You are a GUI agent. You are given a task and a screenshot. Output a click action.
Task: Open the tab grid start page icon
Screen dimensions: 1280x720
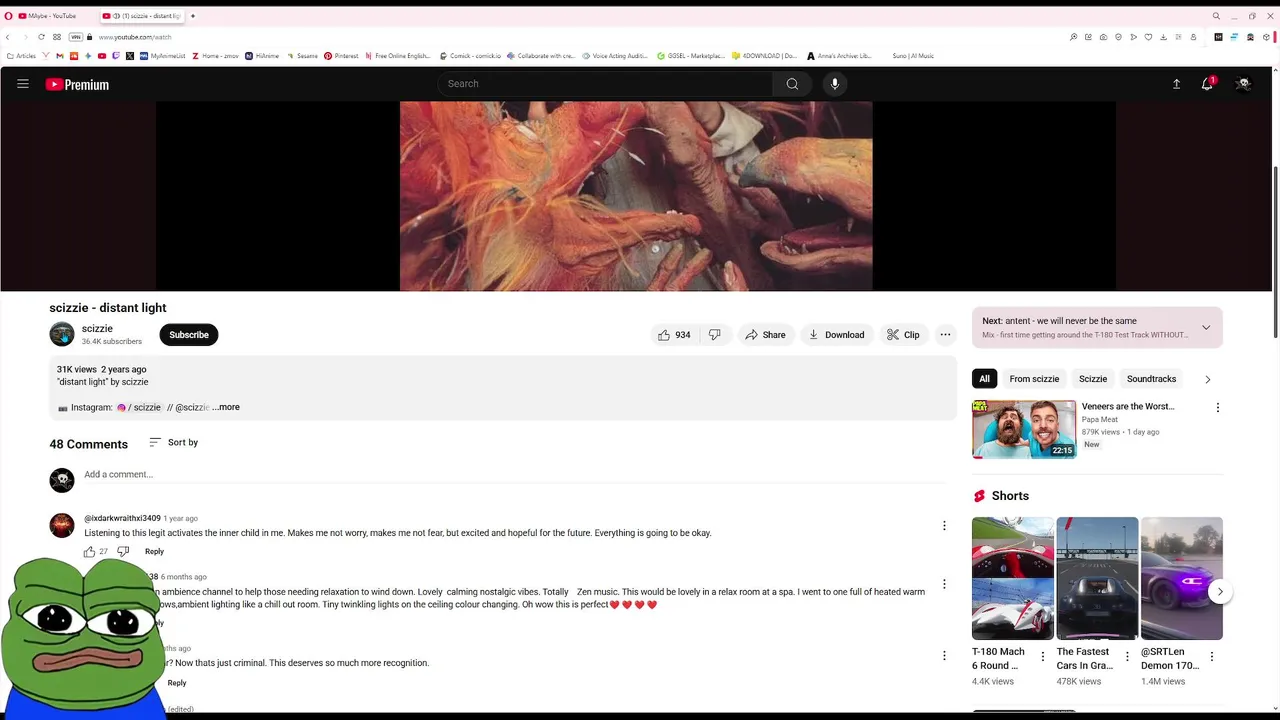(57, 37)
